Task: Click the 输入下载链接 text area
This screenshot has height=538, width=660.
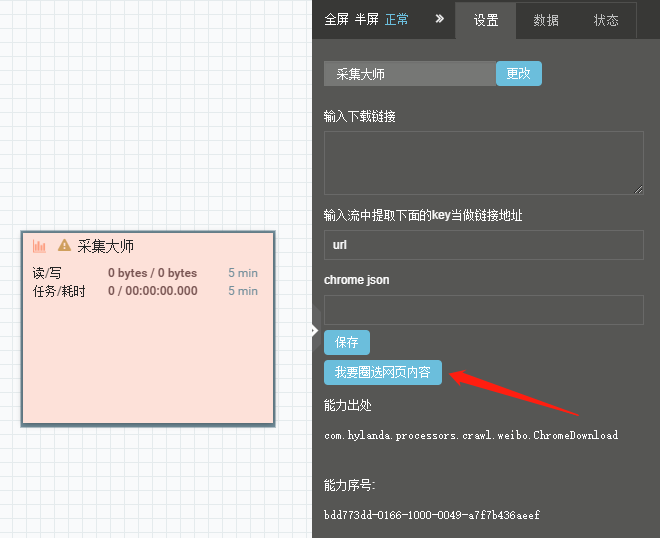Action: point(484,163)
